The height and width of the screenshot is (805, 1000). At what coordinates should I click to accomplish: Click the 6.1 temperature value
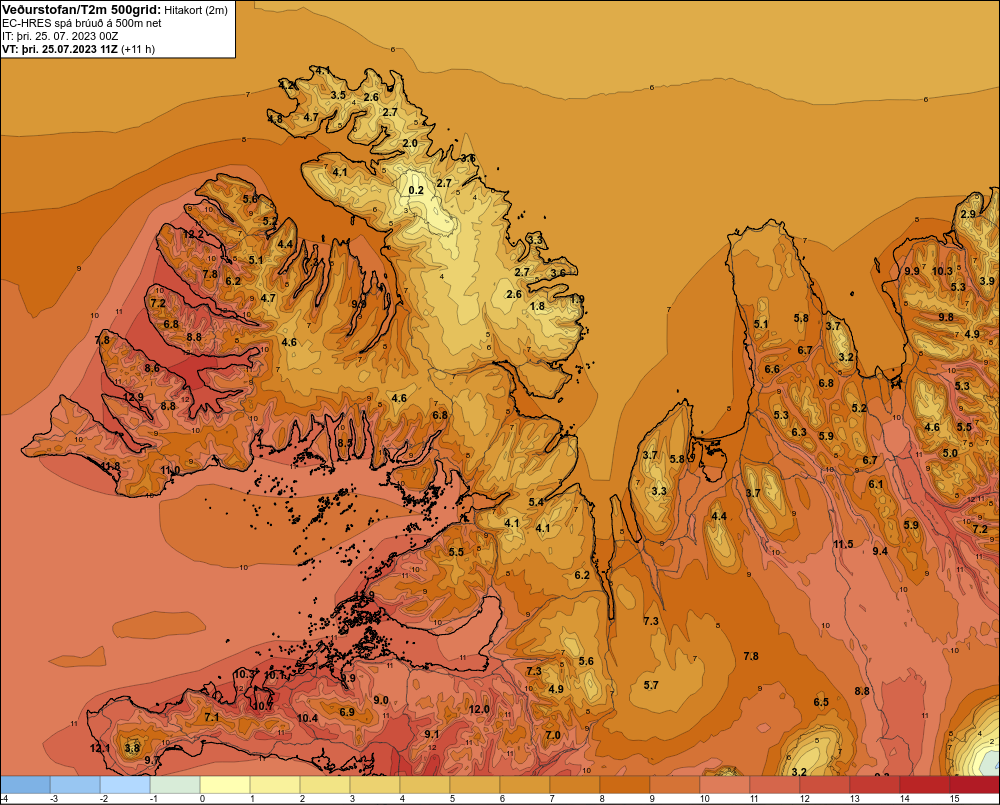pos(876,484)
